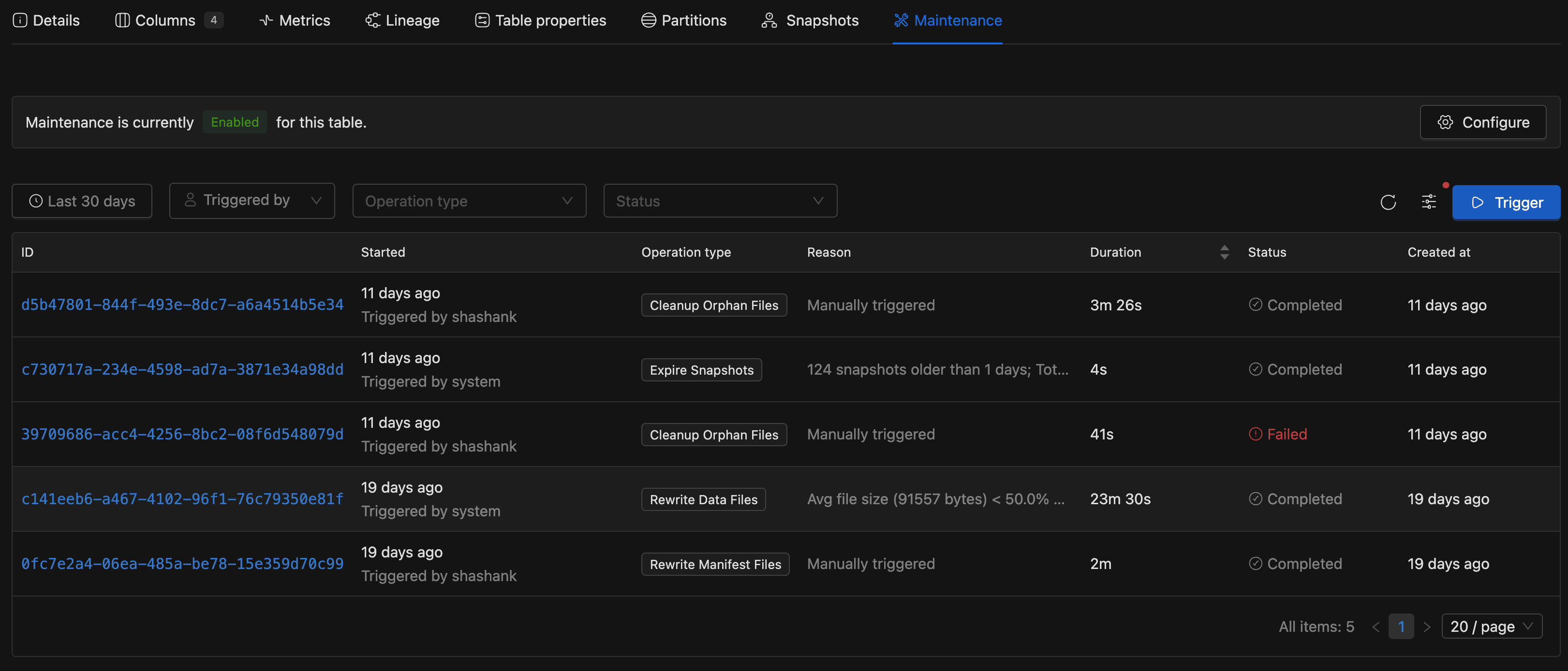Sort by the Duration column arrows
1568x671 pixels.
[1224, 252]
